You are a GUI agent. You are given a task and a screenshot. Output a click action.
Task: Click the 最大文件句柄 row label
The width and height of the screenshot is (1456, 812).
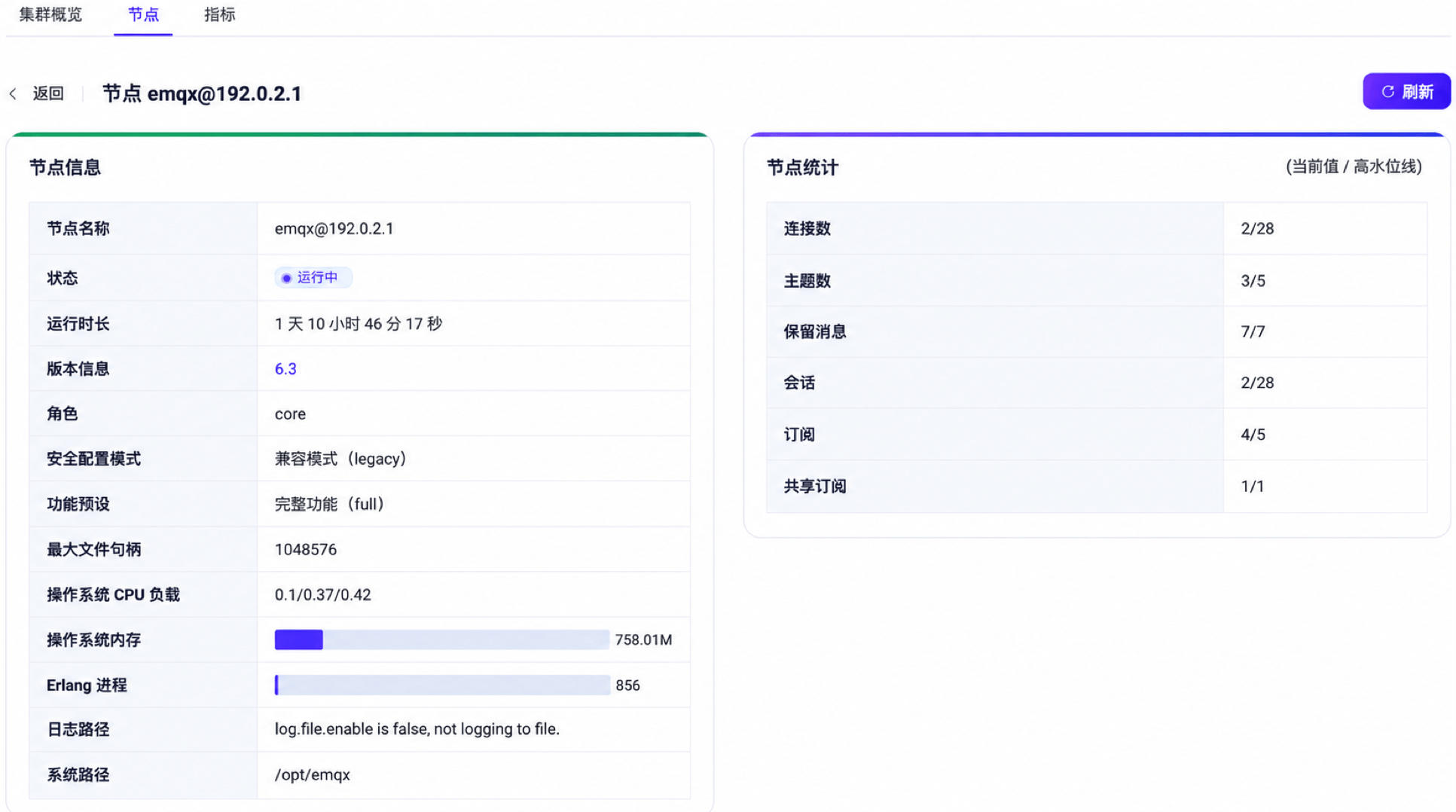(x=93, y=550)
